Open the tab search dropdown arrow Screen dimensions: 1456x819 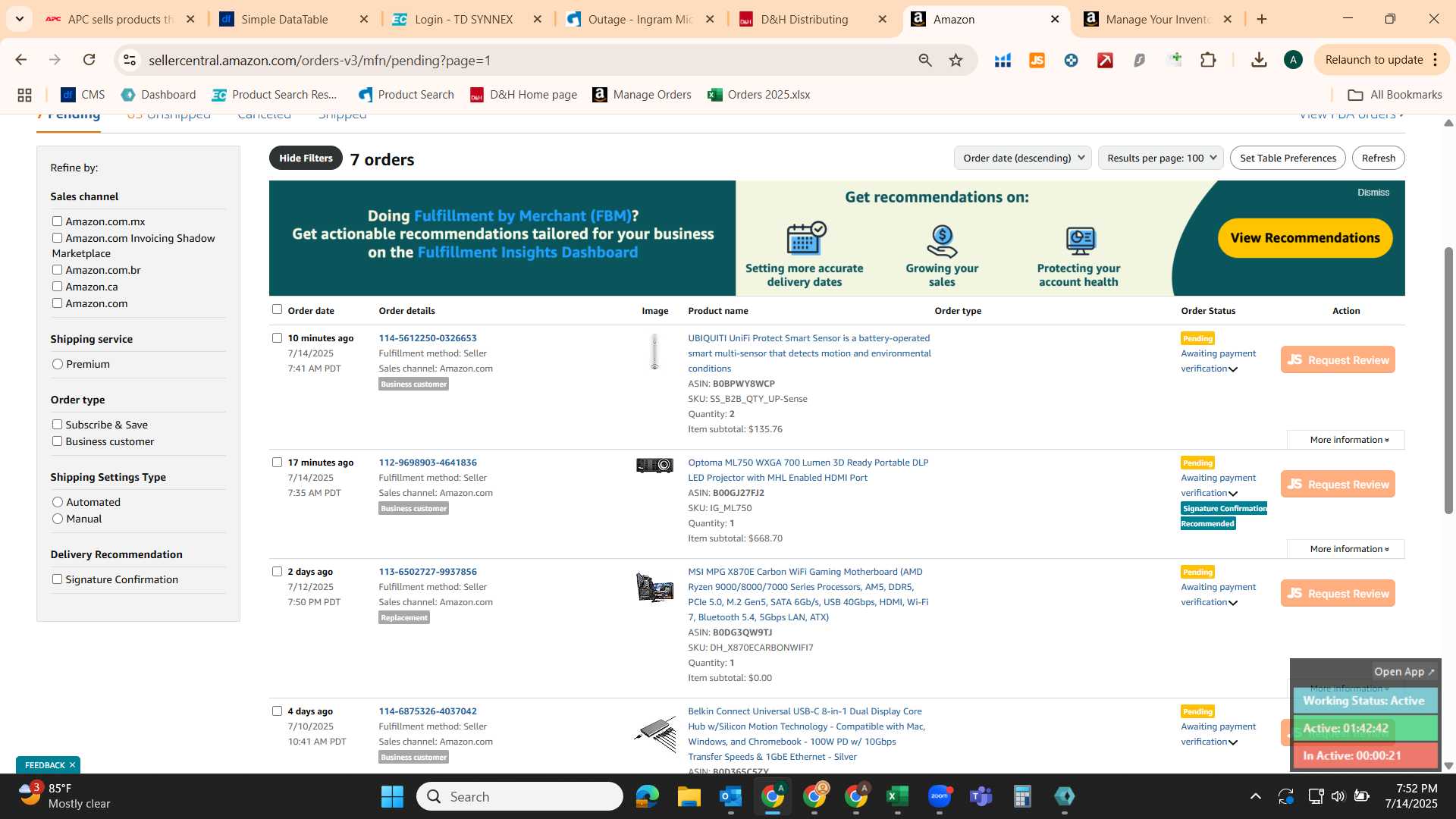point(19,19)
